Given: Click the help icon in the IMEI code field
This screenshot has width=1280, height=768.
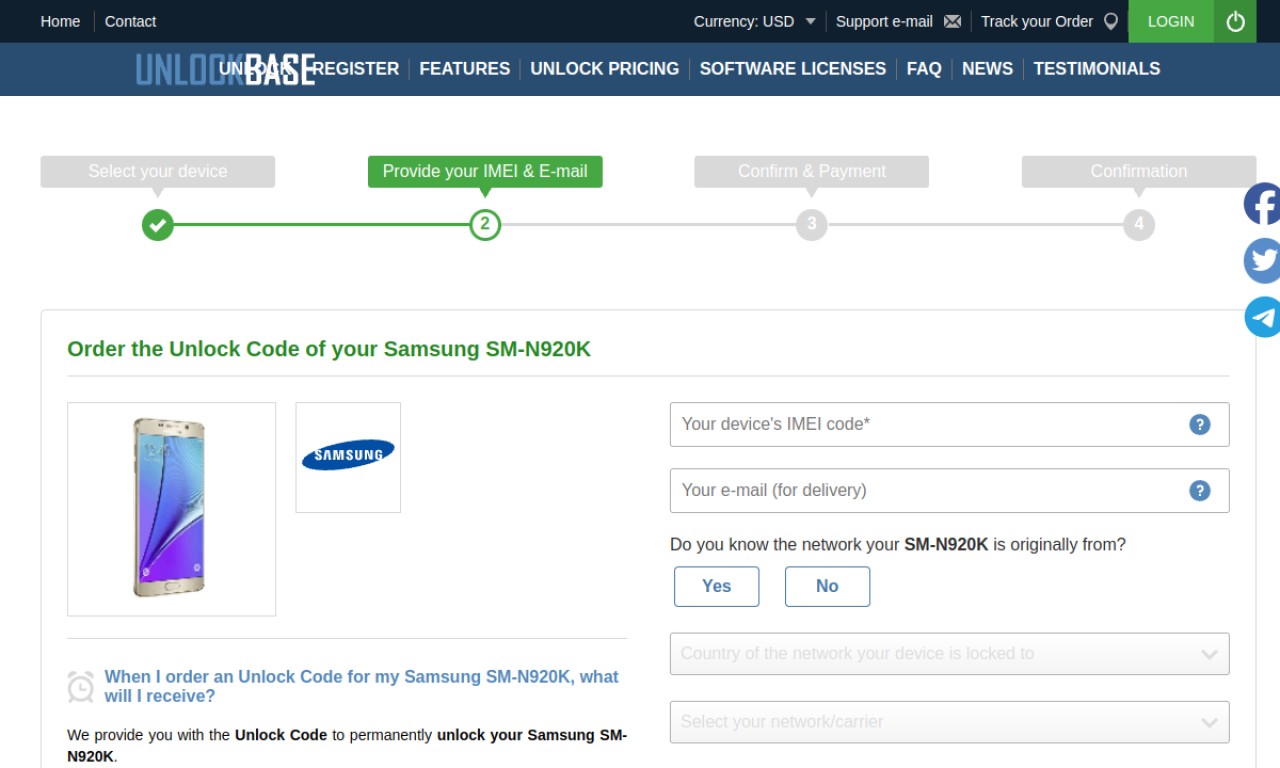Looking at the screenshot, I should pyautogui.click(x=1200, y=424).
